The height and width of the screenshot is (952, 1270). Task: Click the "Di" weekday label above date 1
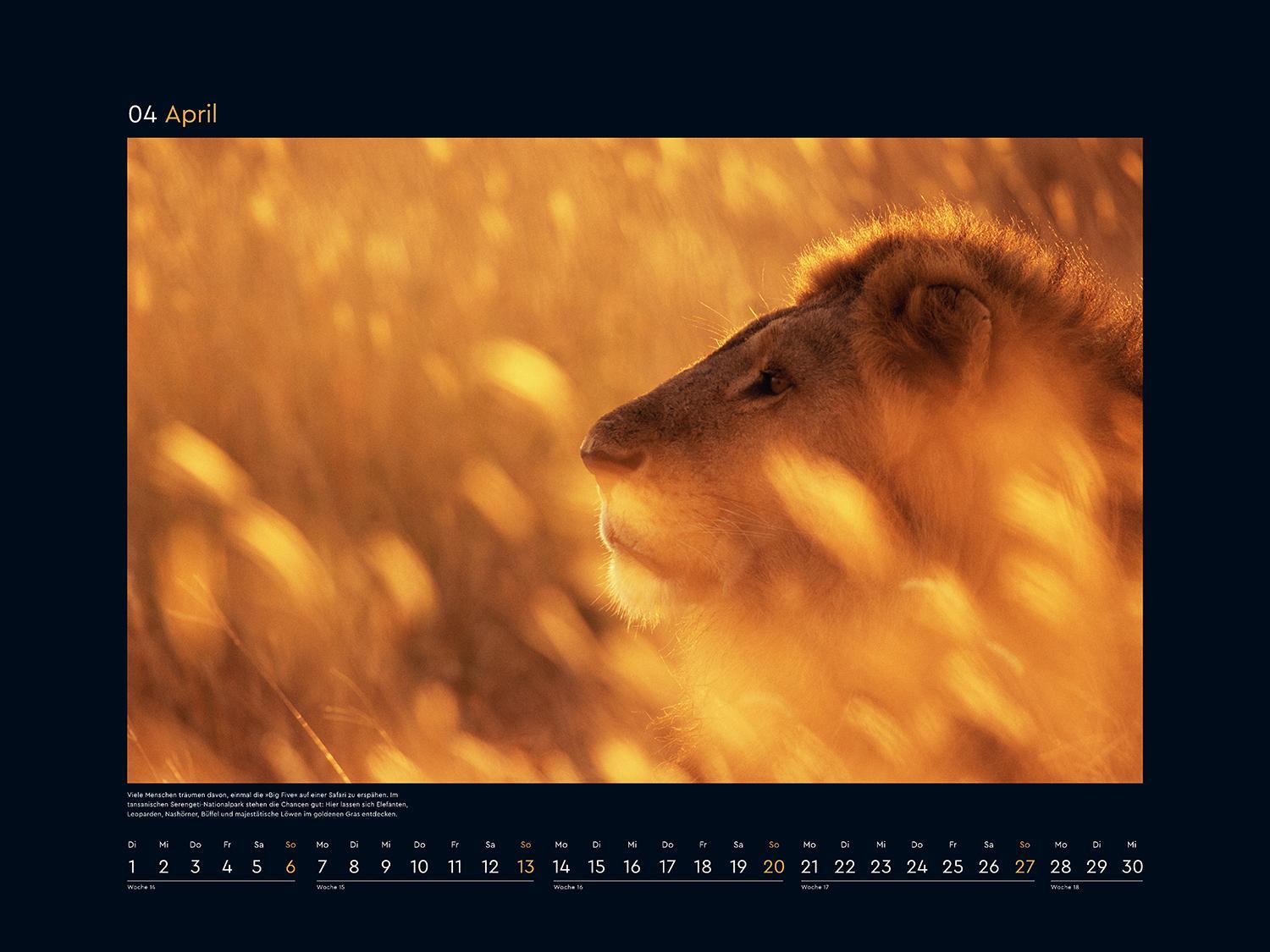(x=132, y=845)
